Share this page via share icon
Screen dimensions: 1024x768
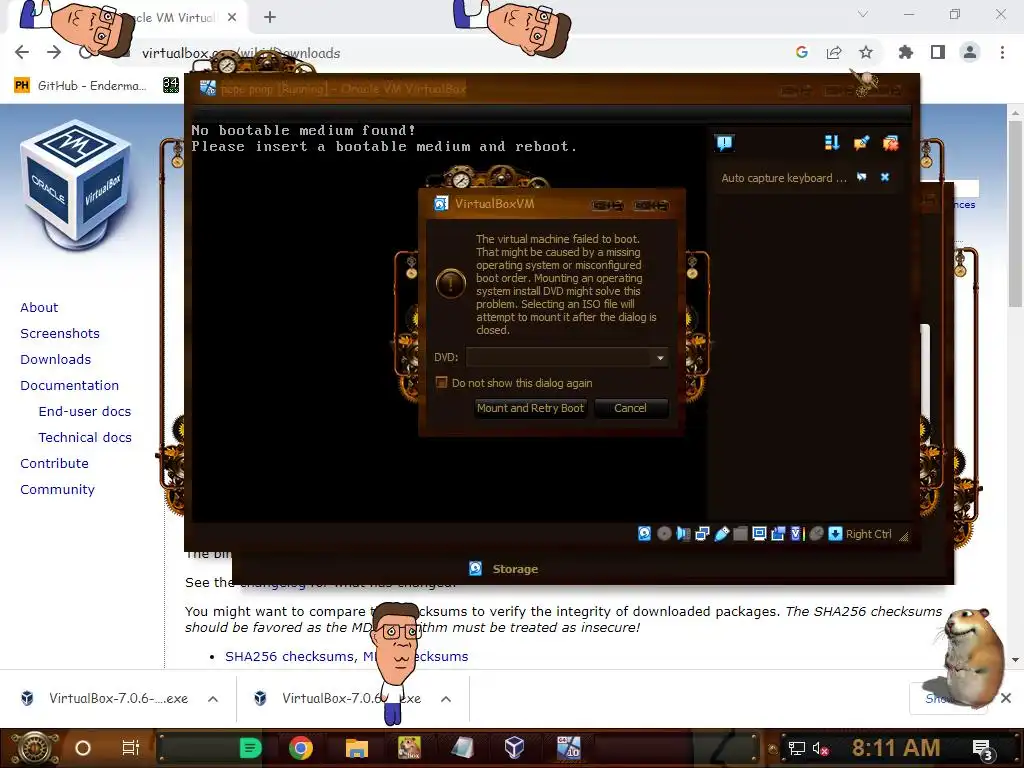(834, 52)
